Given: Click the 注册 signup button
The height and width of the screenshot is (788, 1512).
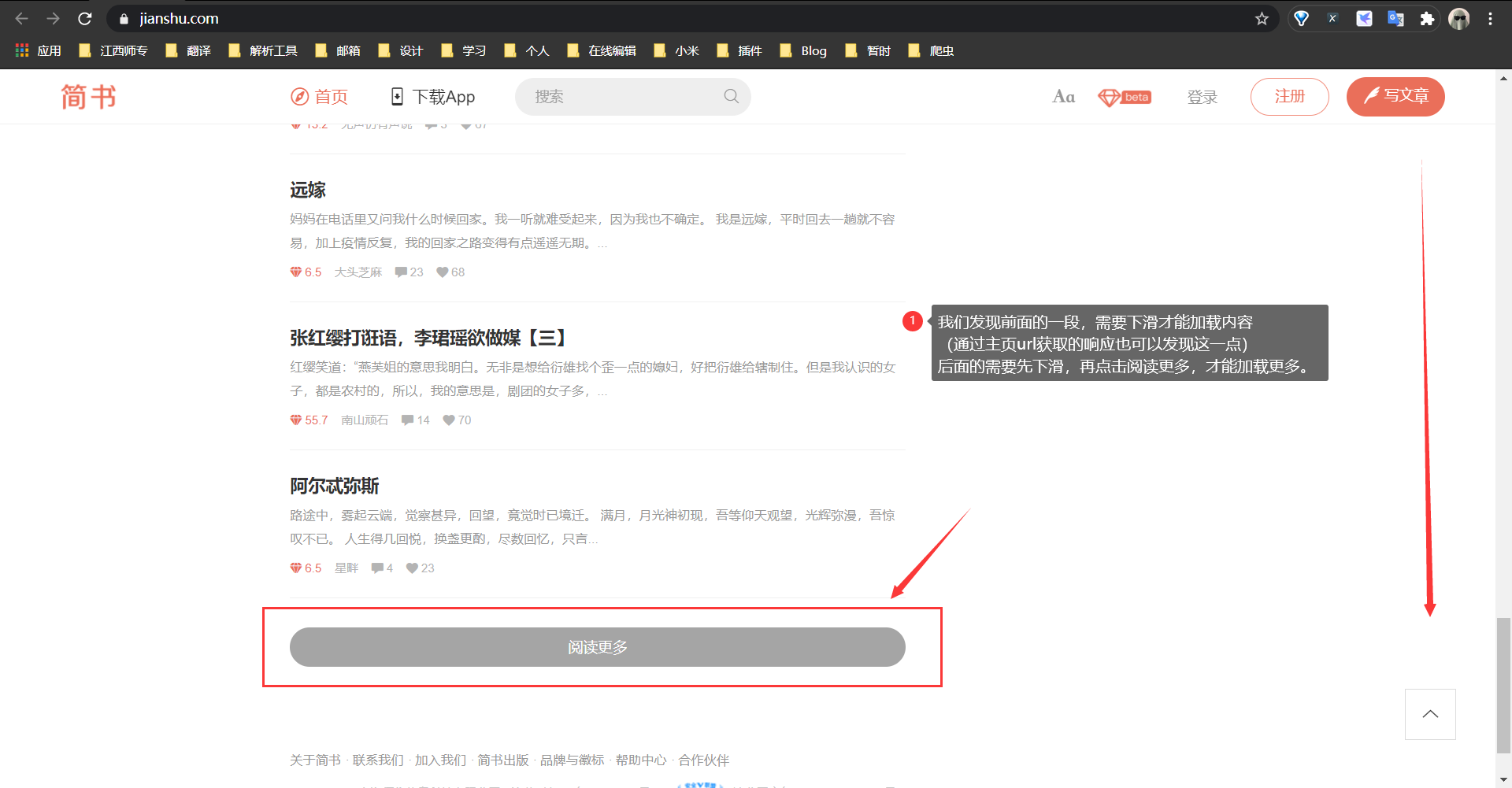Looking at the screenshot, I should tap(1289, 96).
